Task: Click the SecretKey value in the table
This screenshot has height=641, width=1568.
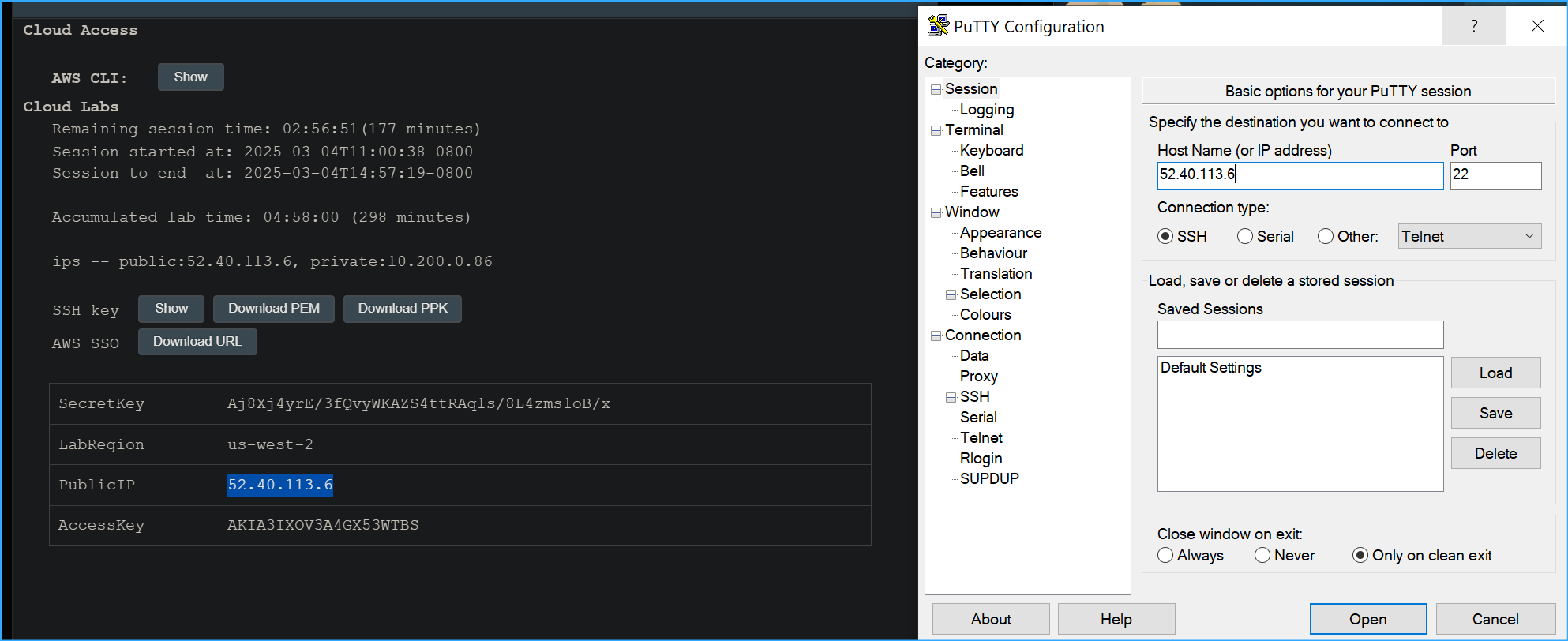Action: pos(418,403)
